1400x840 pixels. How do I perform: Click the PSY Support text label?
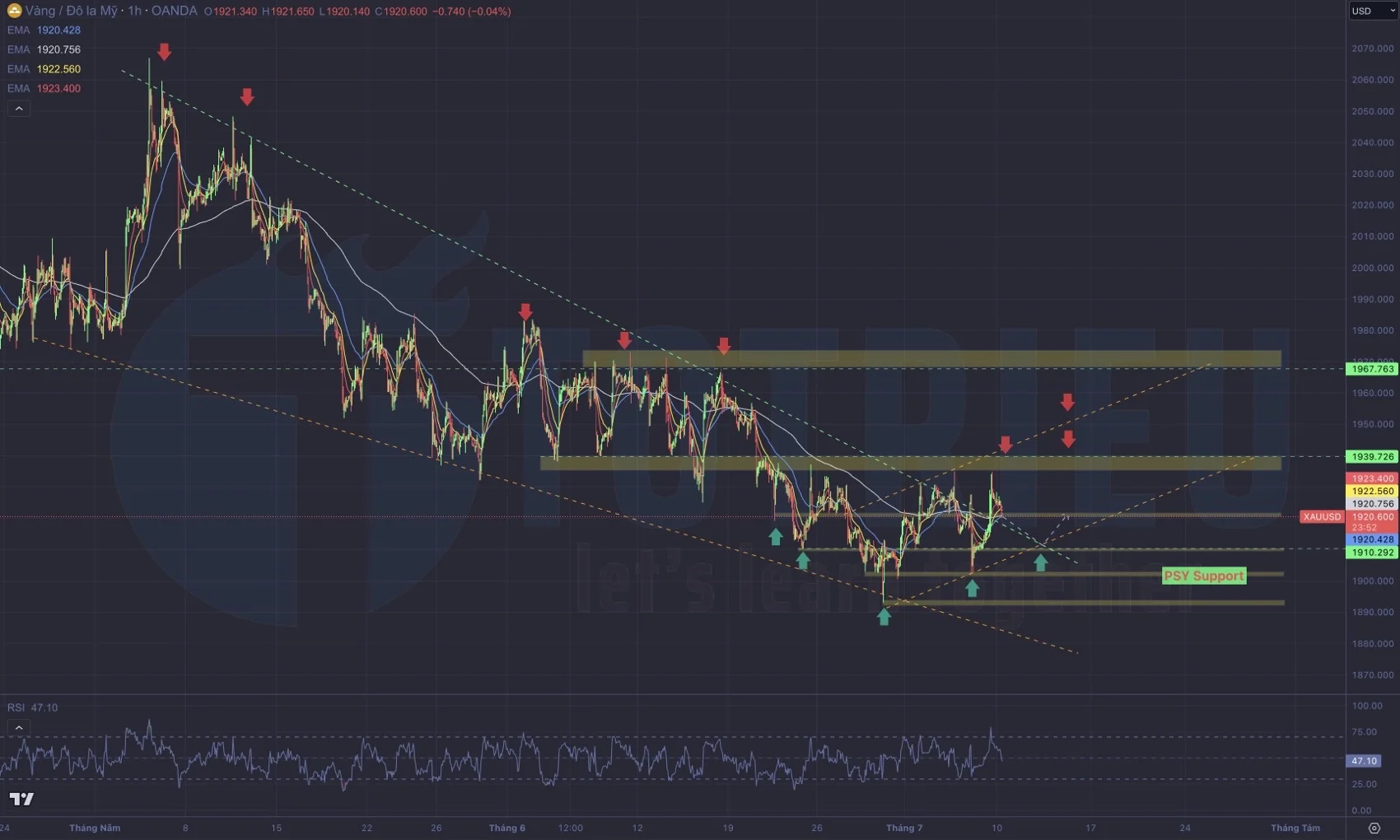pos(1204,576)
